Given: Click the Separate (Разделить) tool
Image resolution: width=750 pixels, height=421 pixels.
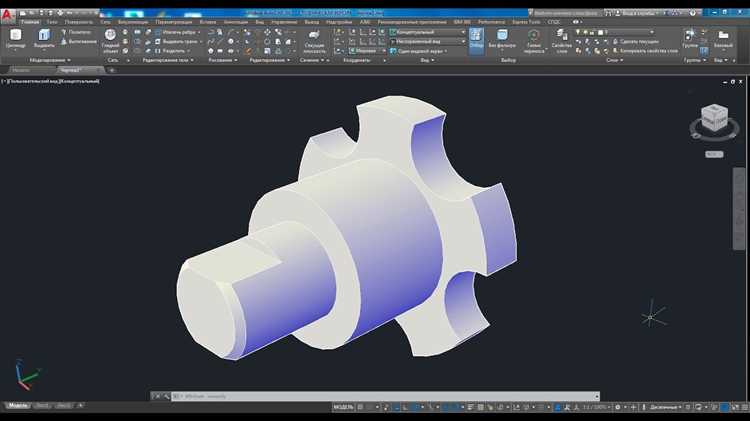Looking at the screenshot, I should coord(172,51).
